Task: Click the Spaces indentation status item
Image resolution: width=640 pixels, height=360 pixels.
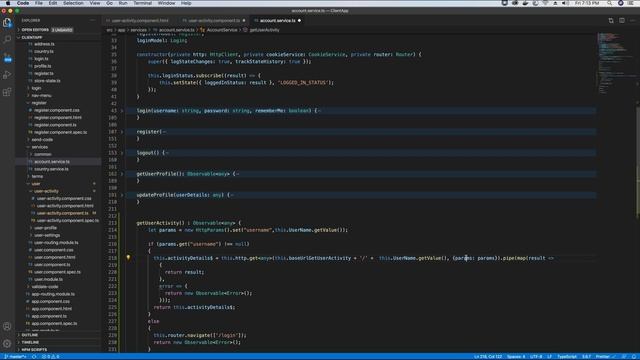Action: click(x=516, y=357)
